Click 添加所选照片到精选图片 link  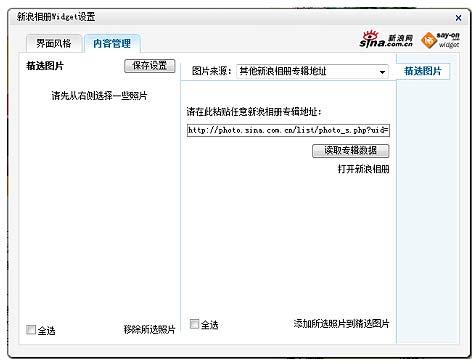[x=341, y=324]
